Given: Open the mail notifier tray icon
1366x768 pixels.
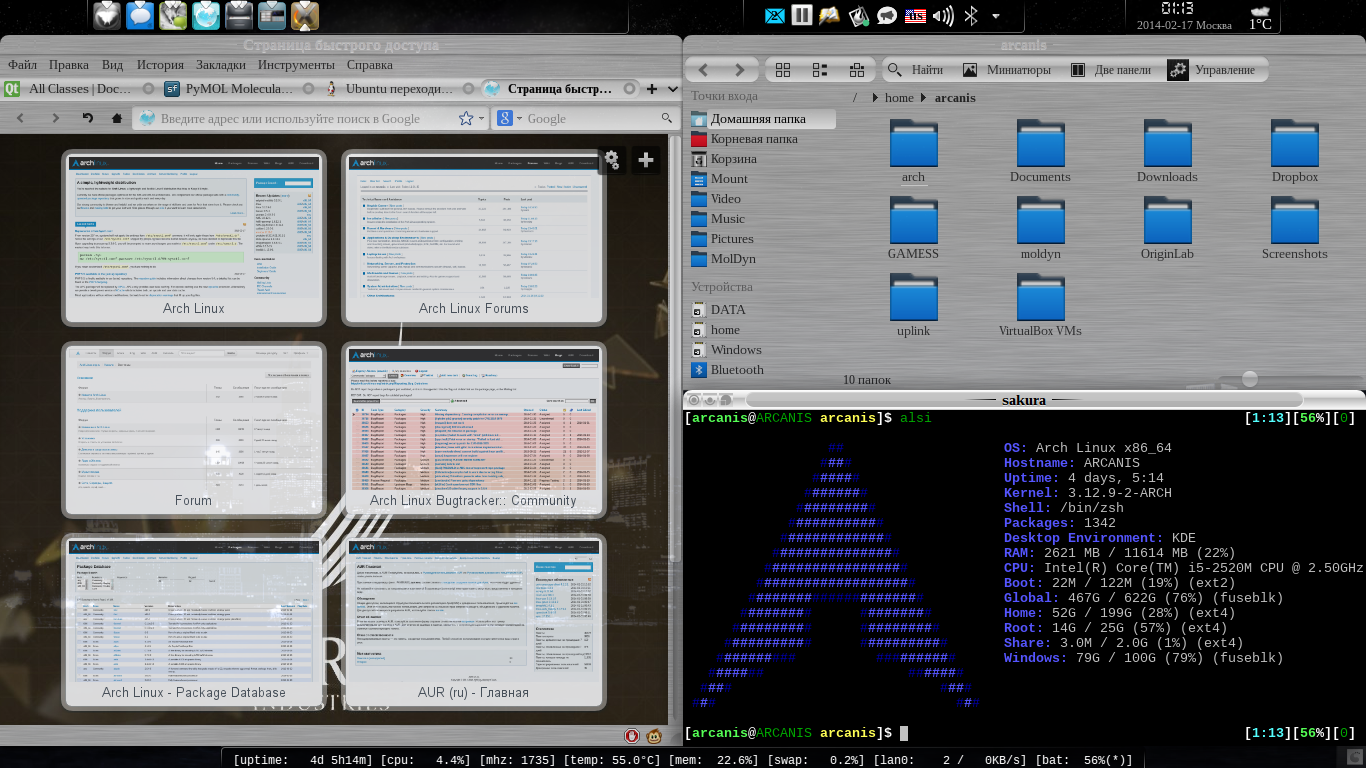Looking at the screenshot, I should point(775,15).
